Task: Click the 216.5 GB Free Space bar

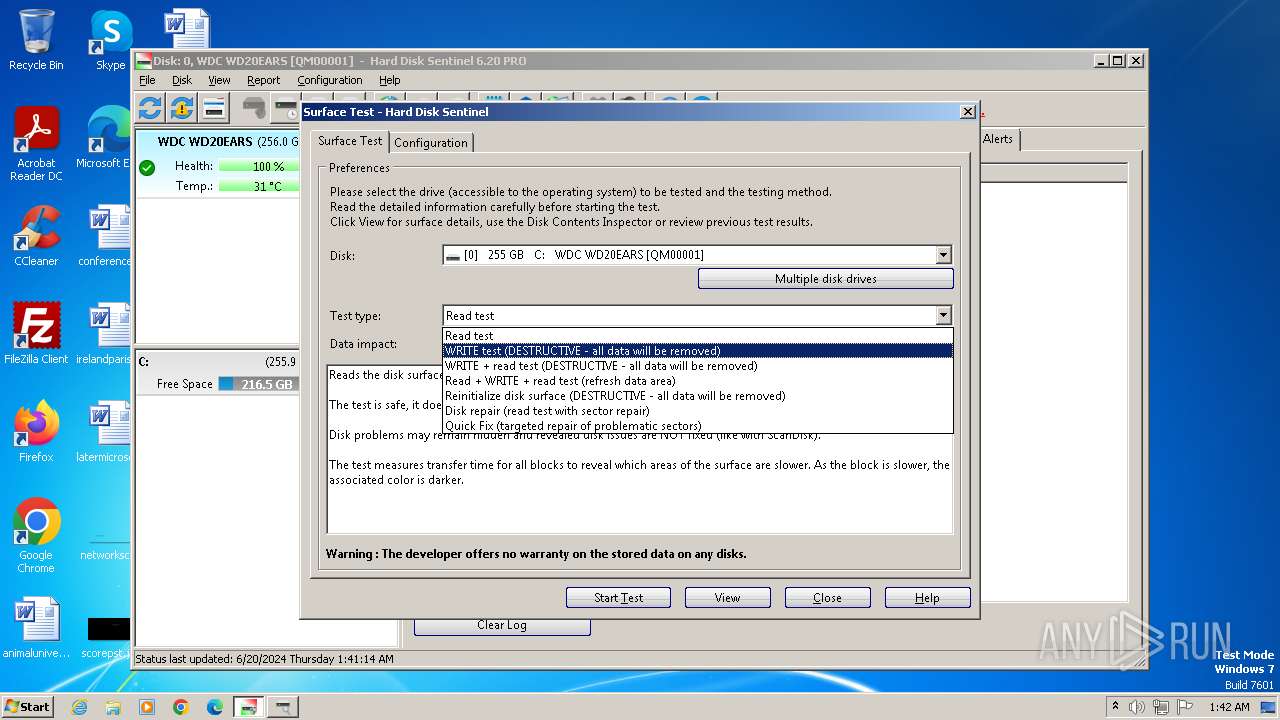Action: point(258,384)
